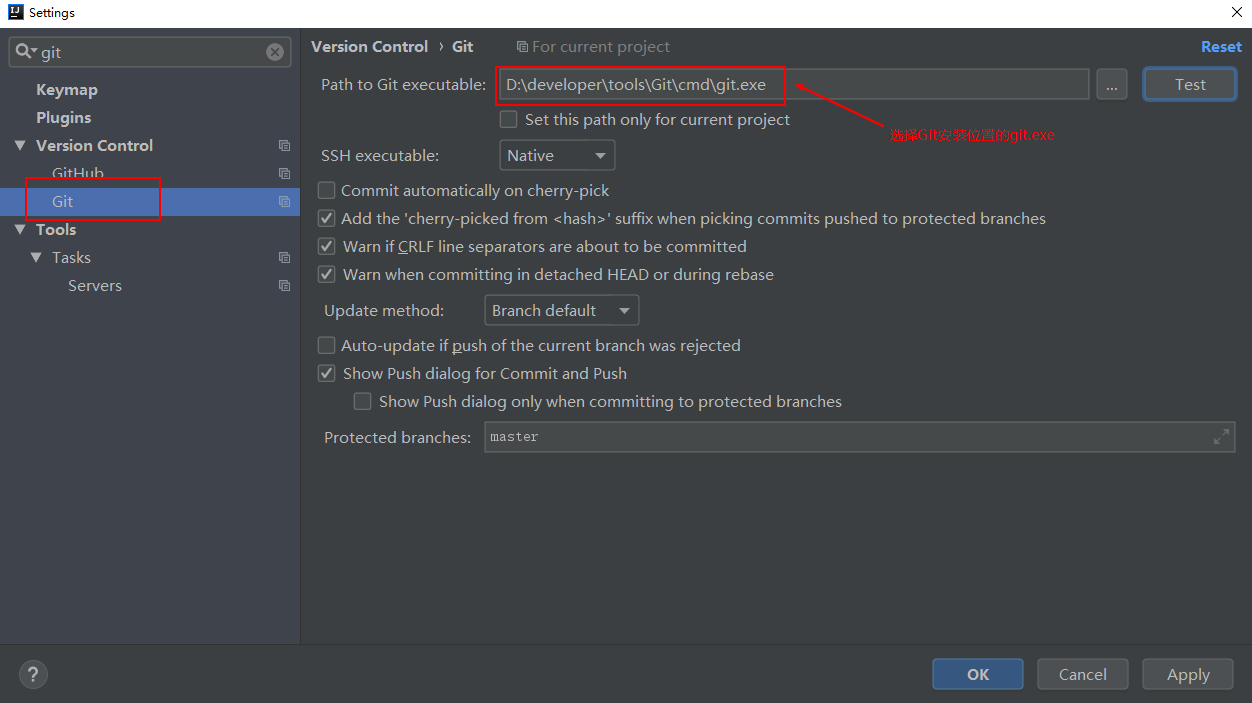
Task: Click project-level icon beside Version Control
Action: (284, 146)
